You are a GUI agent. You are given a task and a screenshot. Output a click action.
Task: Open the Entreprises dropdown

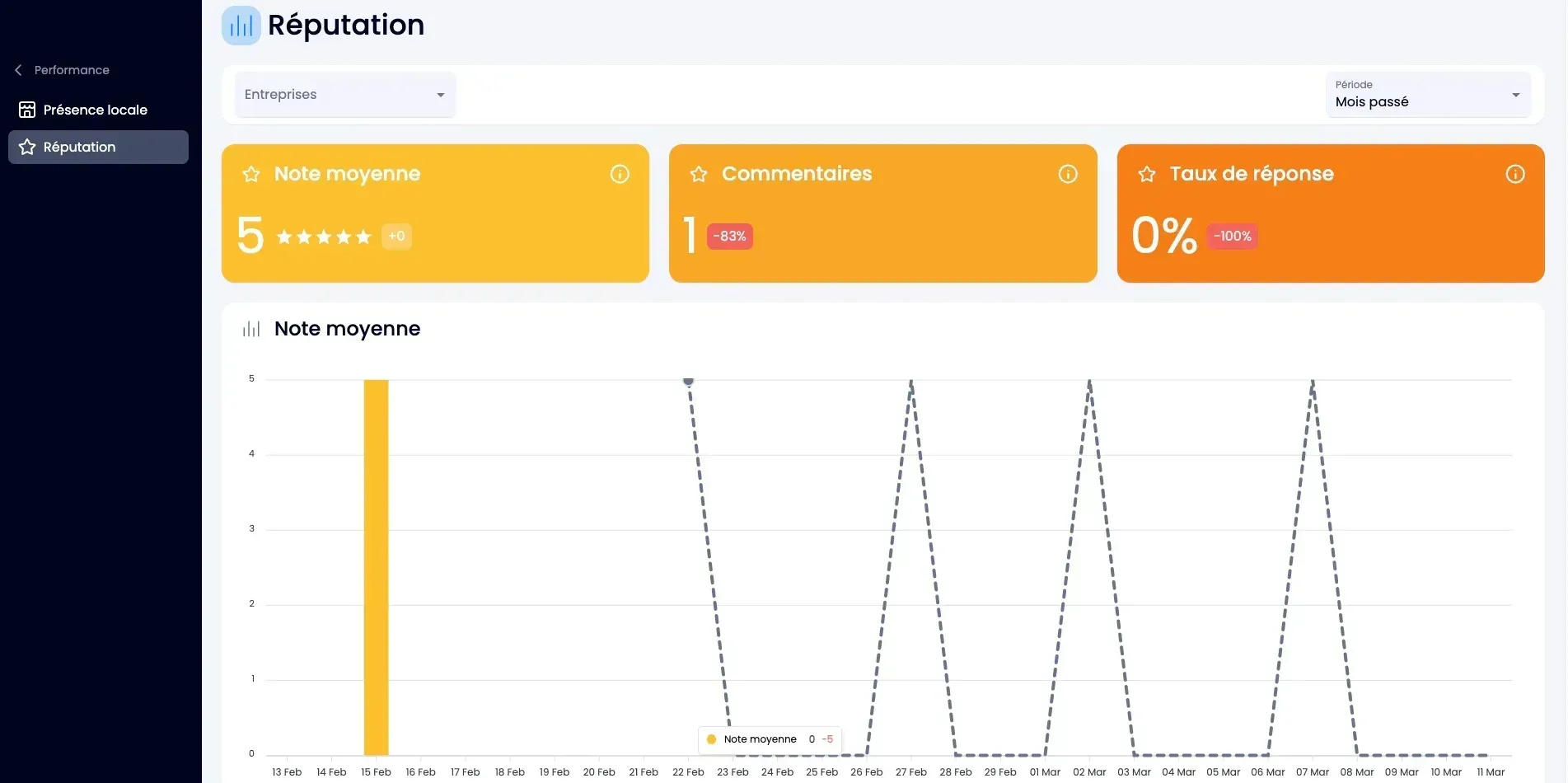[345, 95]
